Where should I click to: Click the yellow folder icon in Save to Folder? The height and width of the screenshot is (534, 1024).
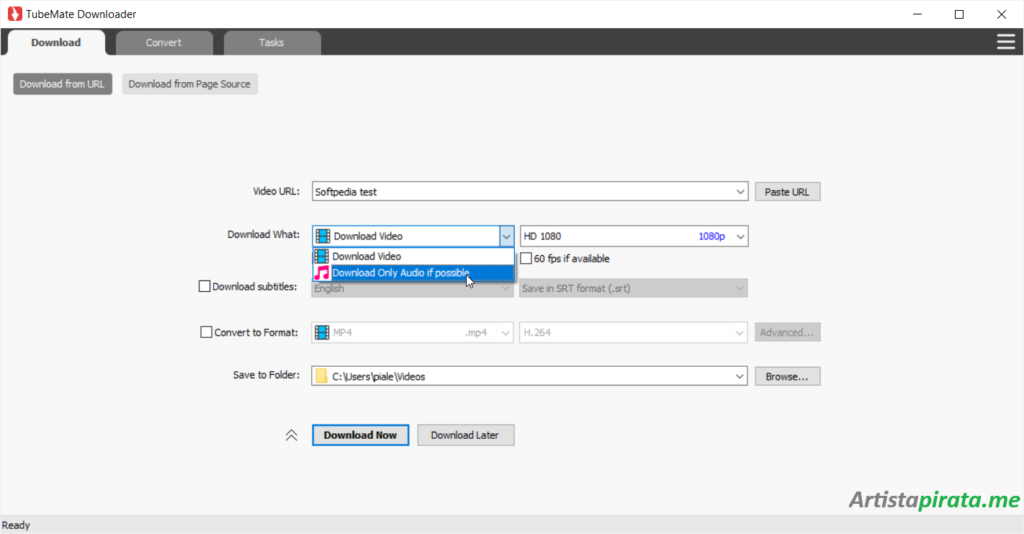(x=321, y=376)
